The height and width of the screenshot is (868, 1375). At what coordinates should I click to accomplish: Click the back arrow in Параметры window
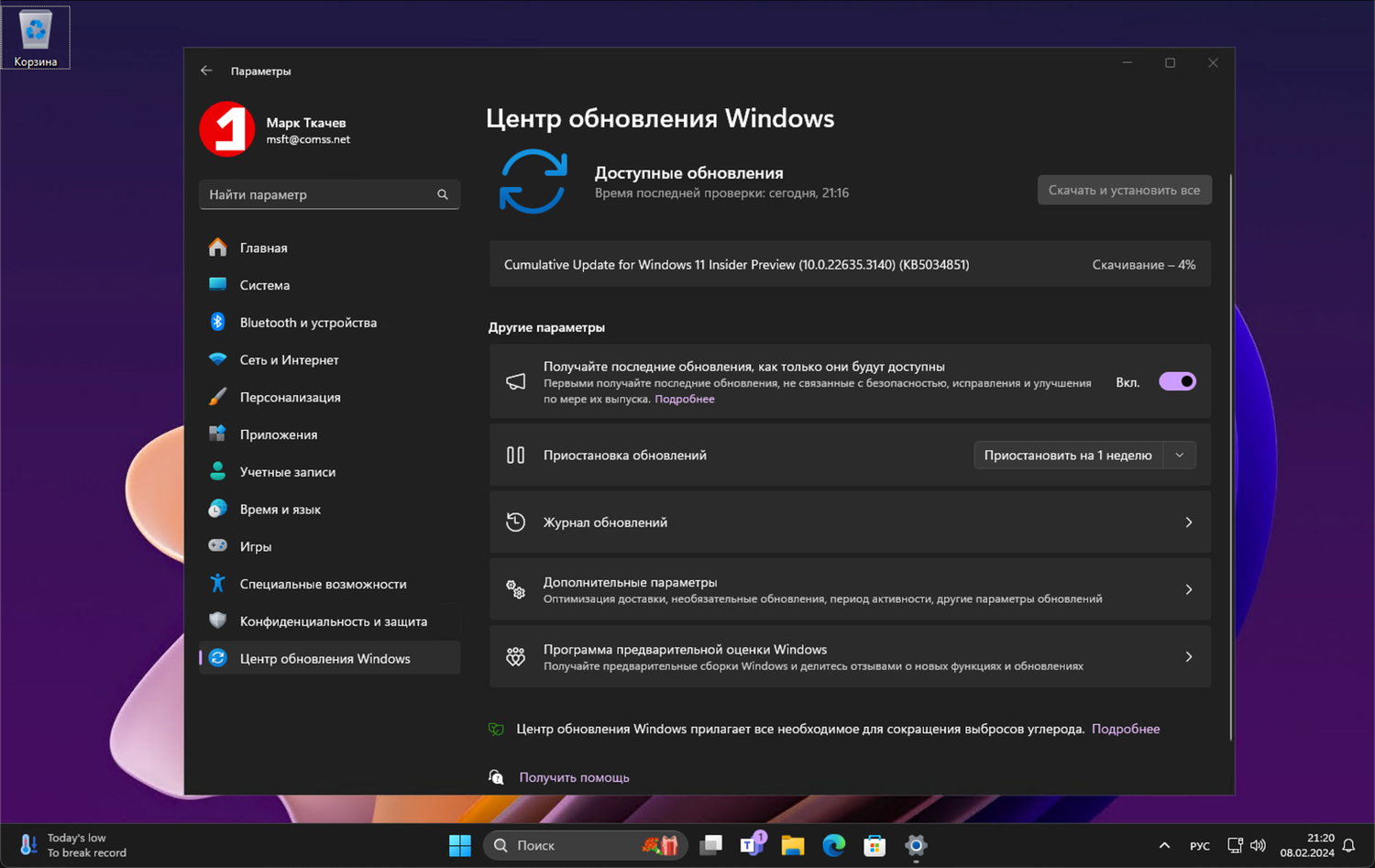pos(206,71)
